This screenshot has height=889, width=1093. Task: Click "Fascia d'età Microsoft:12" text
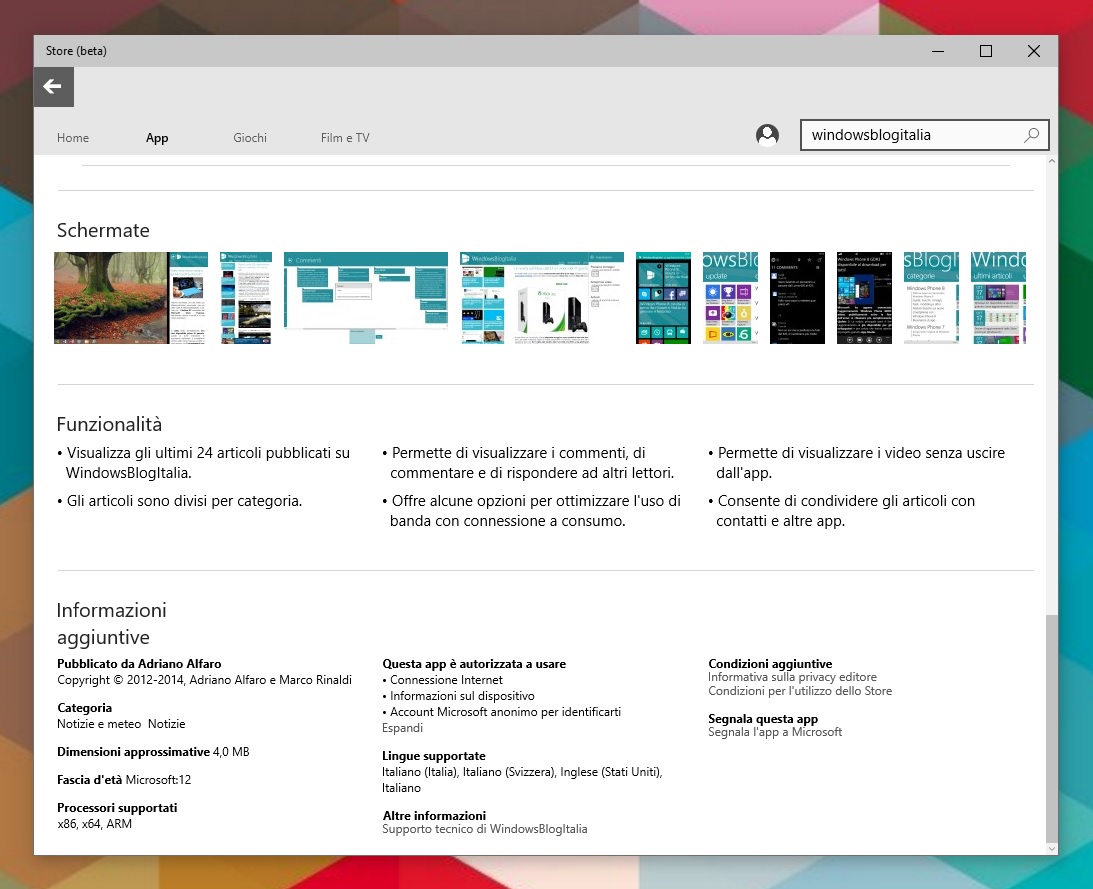click(x=124, y=780)
